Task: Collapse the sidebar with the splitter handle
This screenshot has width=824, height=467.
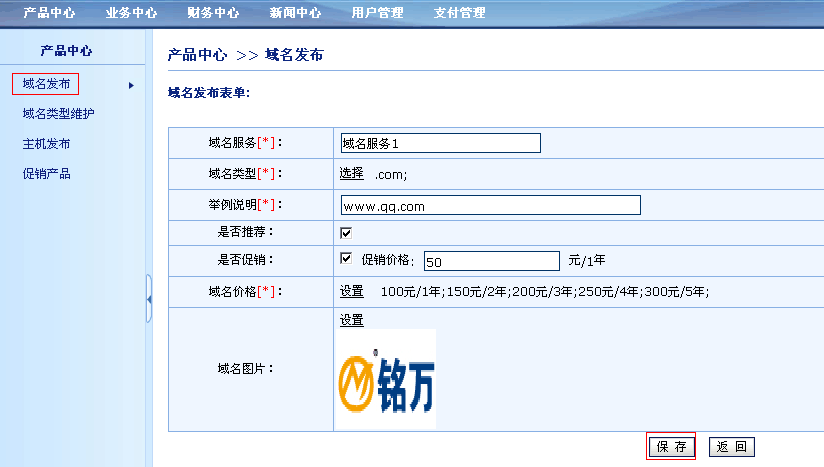Action: pyautogui.click(x=149, y=299)
